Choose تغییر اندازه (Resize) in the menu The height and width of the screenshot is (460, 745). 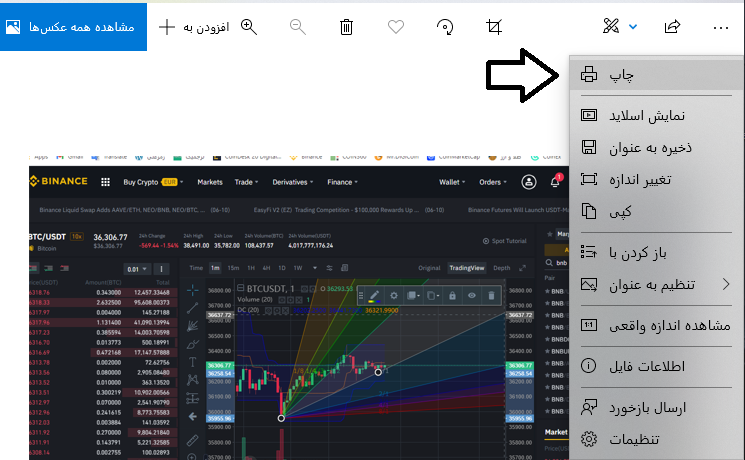656,179
